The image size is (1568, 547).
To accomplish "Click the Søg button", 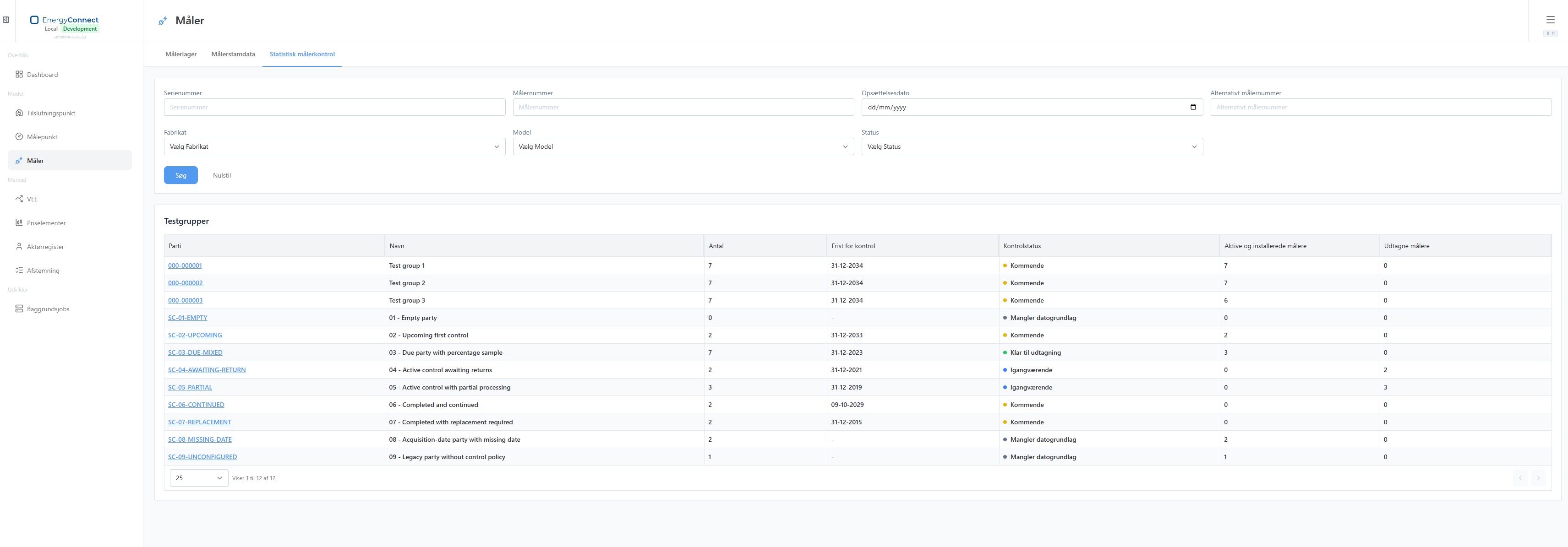I will pyautogui.click(x=181, y=175).
